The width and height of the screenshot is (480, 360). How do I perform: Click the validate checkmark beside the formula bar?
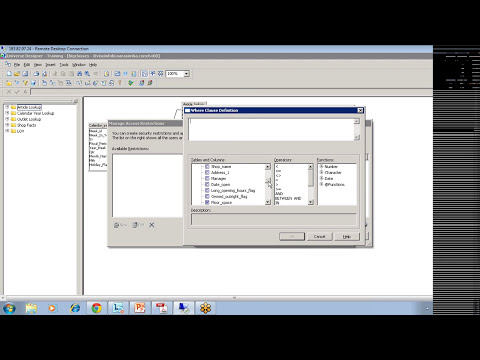coord(17,92)
